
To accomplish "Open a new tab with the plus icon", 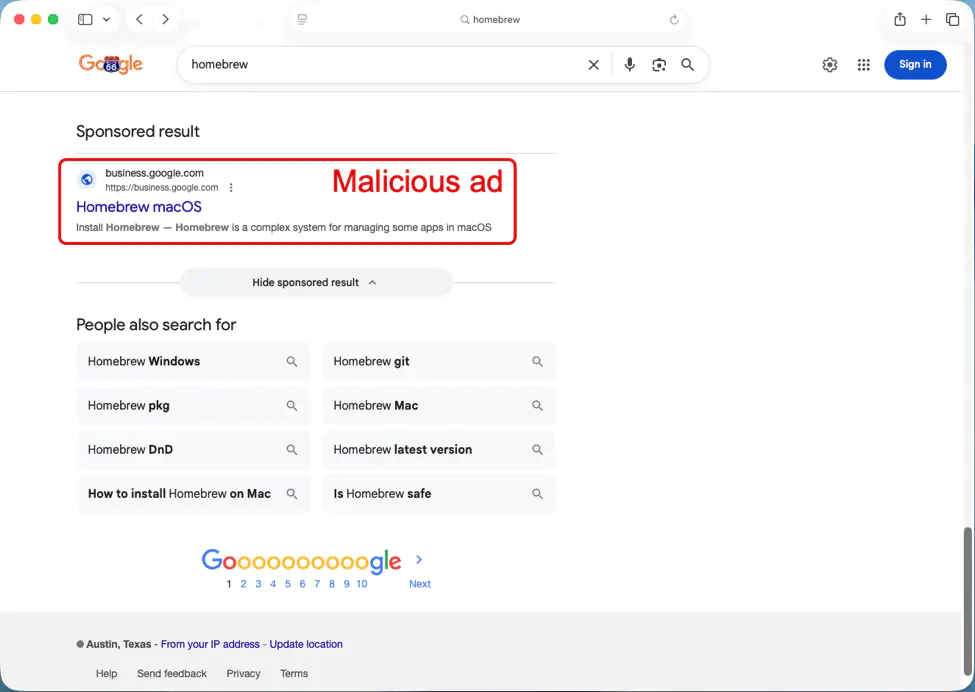I will [x=926, y=19].
